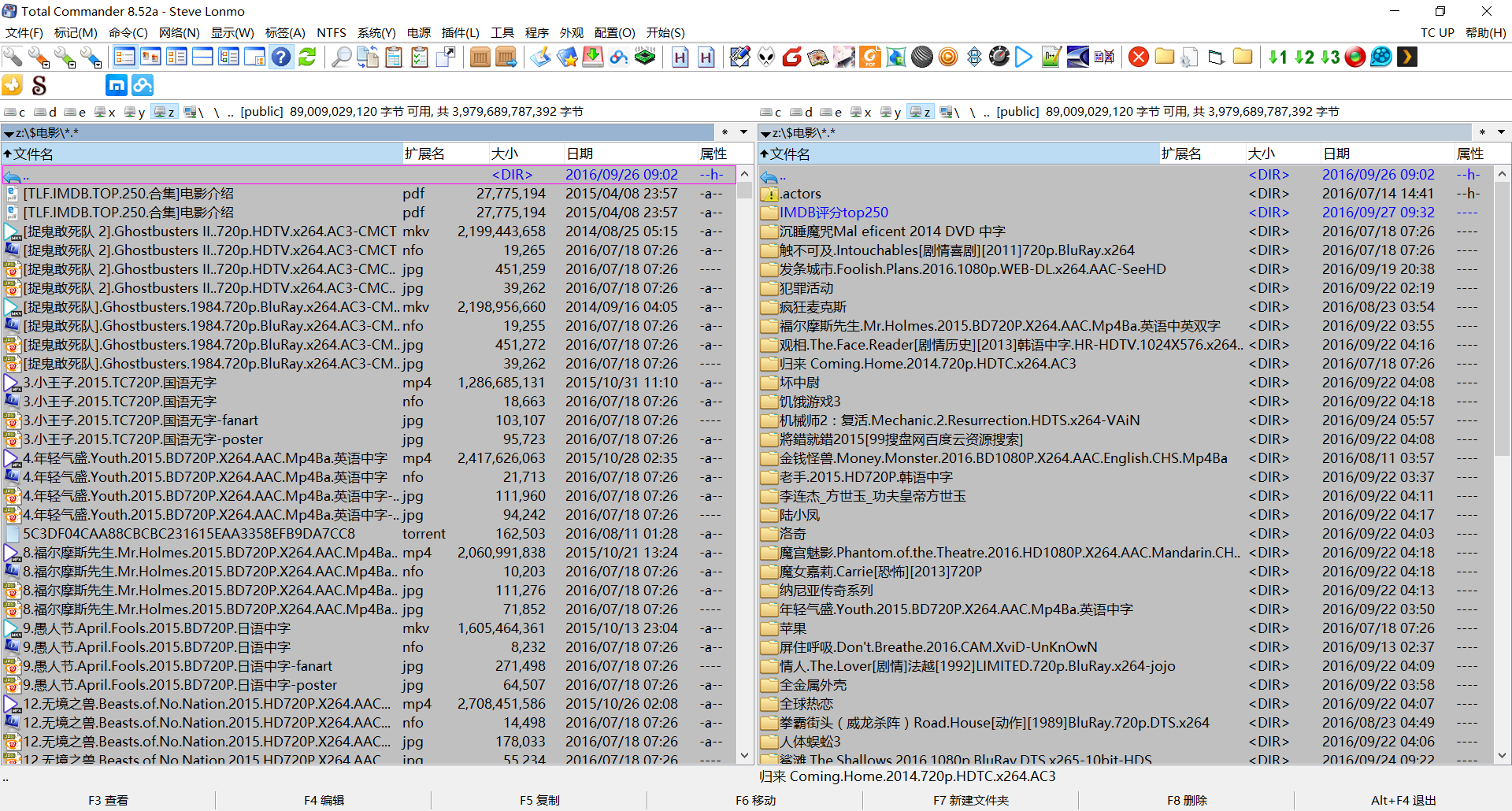Click the left panel path z:\$电影\*.*
This screenshot has height=811, width=1512.
point(46,132)
